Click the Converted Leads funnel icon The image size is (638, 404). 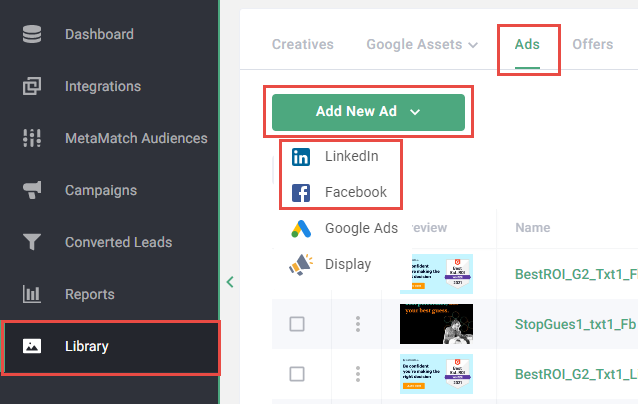pyautogui.click(x=32, y=243)
